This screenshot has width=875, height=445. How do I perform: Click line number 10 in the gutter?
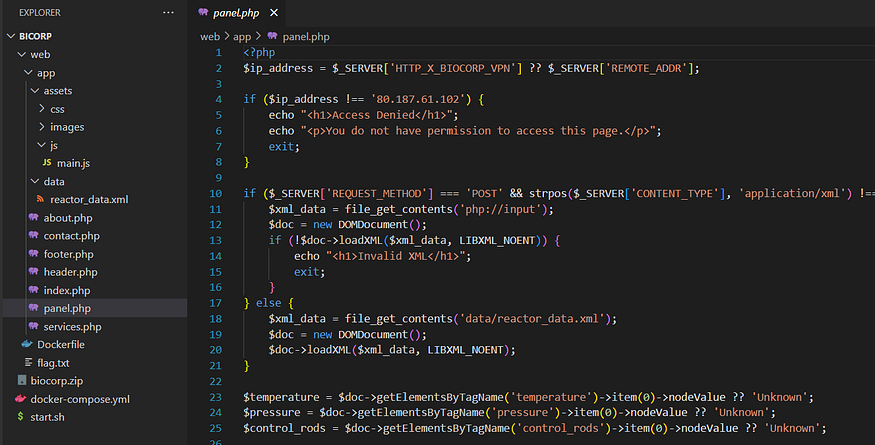click(216, 192)
